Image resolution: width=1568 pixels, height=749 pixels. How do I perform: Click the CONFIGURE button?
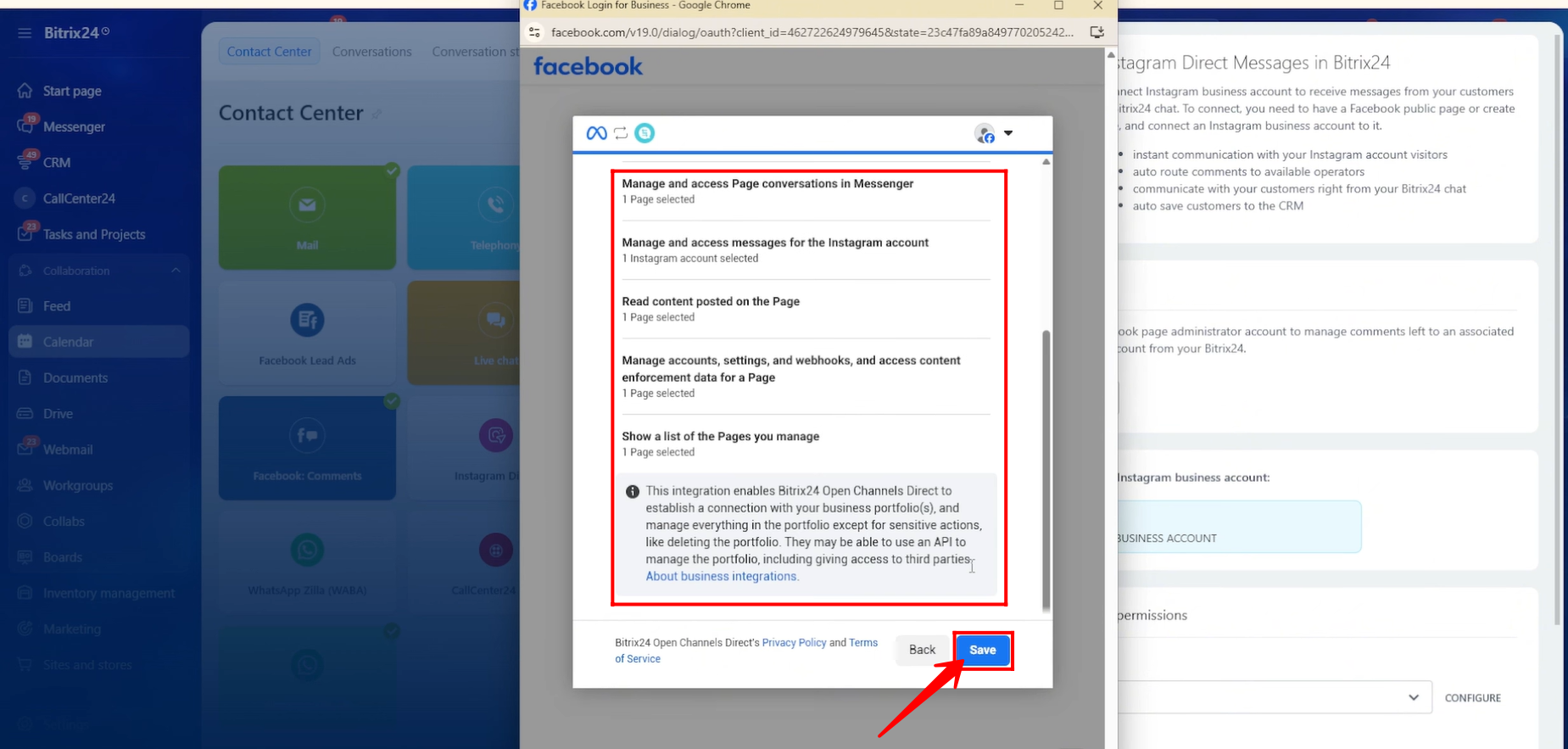click(1472, 697)
